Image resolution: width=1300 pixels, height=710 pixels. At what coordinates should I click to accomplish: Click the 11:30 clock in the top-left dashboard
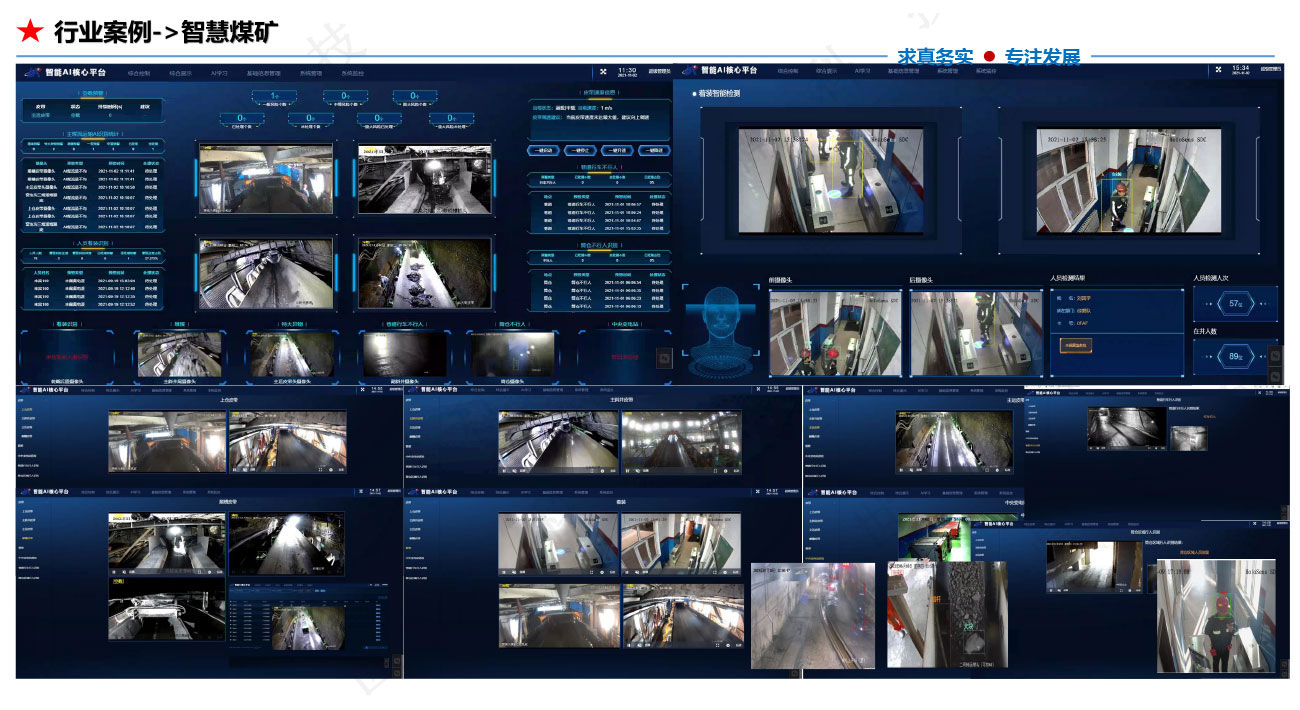[627, 71]
